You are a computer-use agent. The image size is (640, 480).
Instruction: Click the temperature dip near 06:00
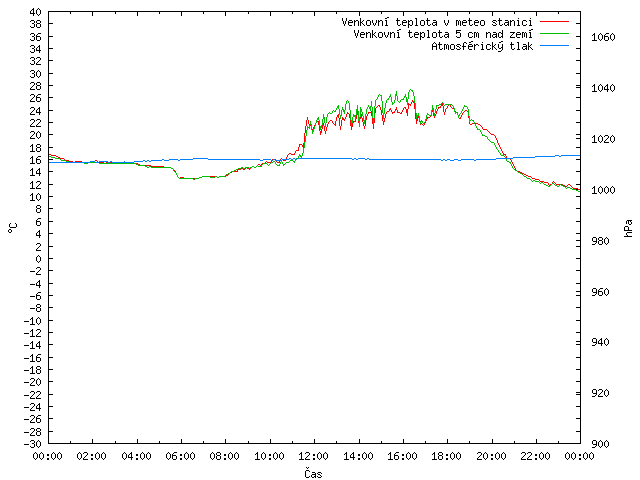pyautogui.click(x=188, y=178)
